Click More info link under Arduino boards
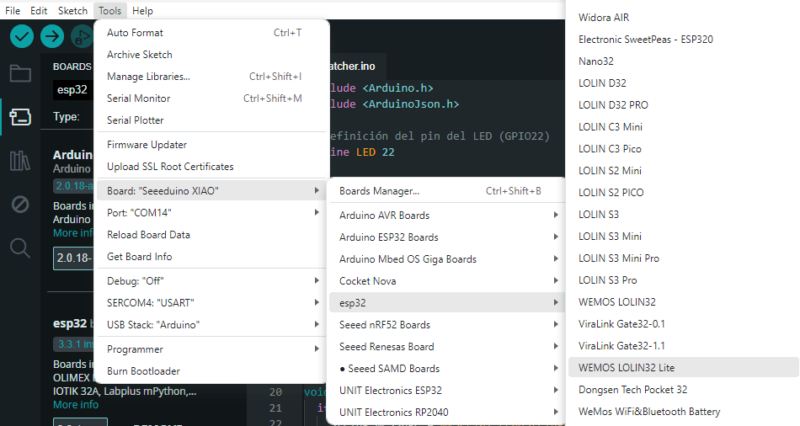The height and width of the screenshot is (426, 800). point(75,233)
